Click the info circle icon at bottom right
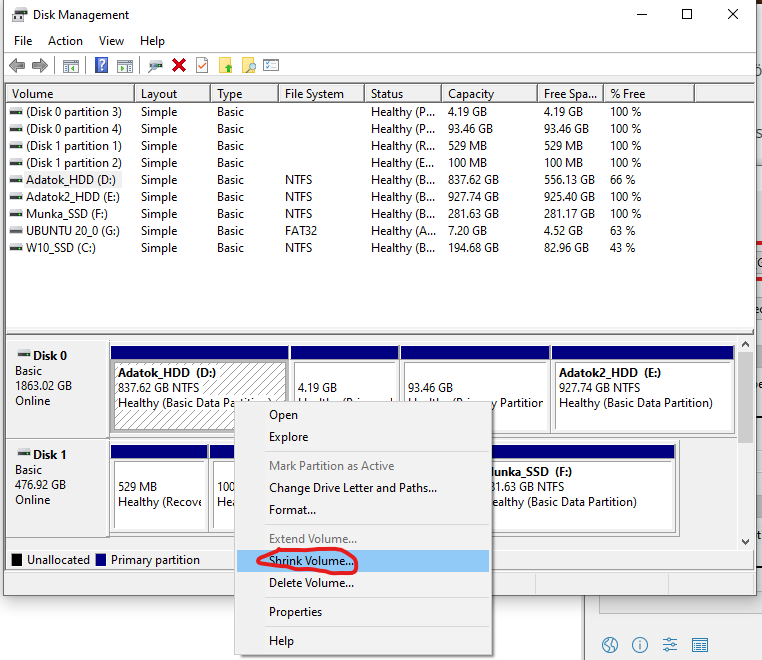The height and width of the screenshot is (660, 762). pos(640,645)
